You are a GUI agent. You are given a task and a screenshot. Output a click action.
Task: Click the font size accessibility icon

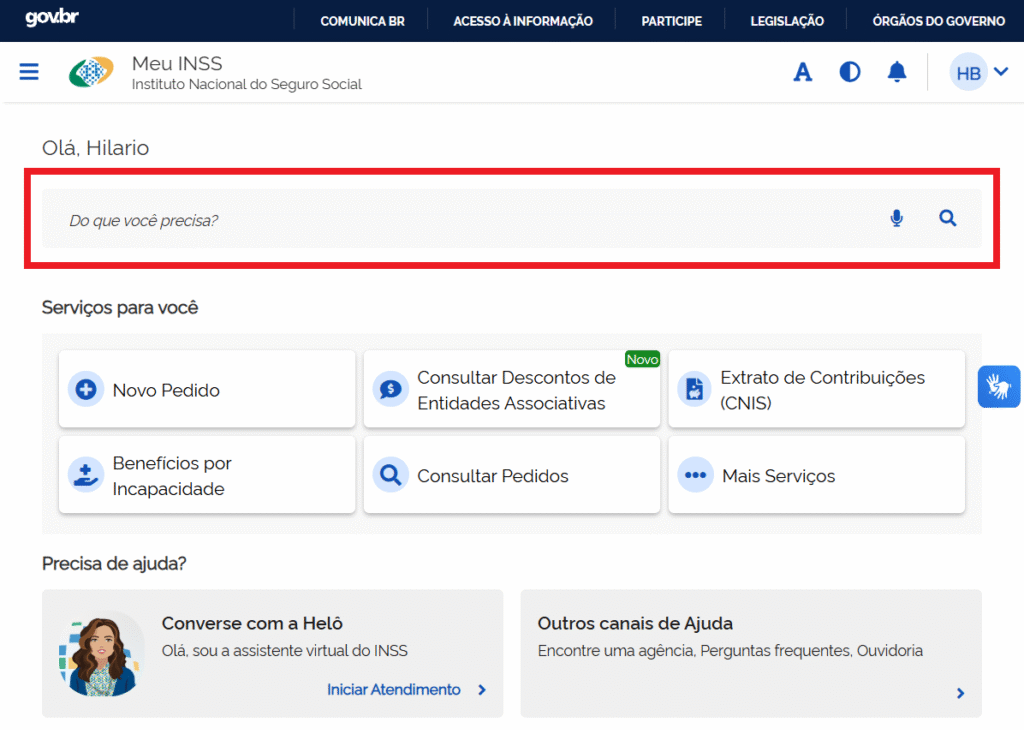click(802, 72)
